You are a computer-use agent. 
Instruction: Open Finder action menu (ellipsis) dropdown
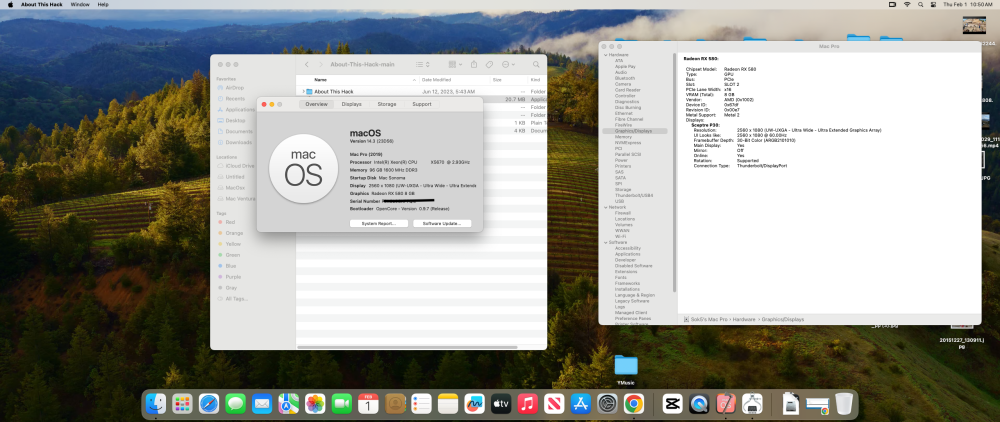508,64
